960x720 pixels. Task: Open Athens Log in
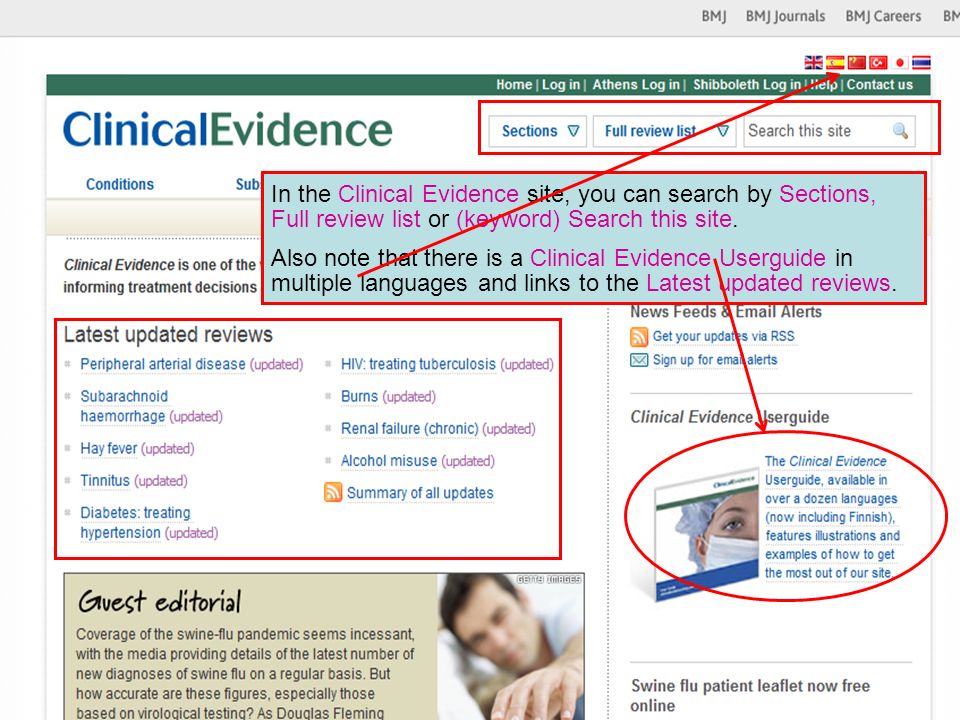tap(636, 84)
